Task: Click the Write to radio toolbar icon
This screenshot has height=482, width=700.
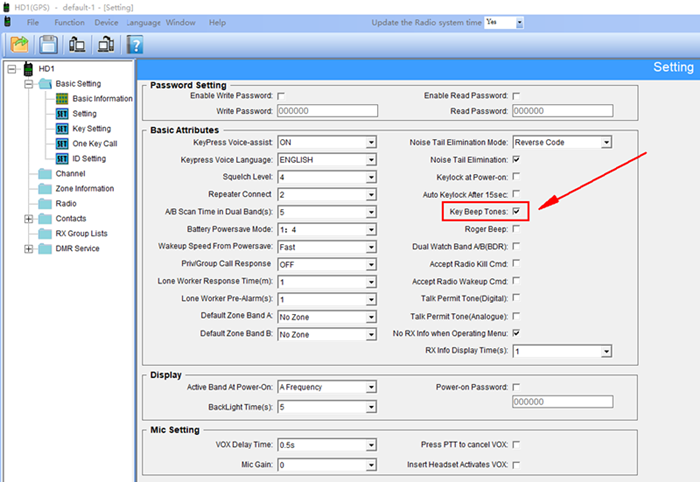Action: [105, 44]
